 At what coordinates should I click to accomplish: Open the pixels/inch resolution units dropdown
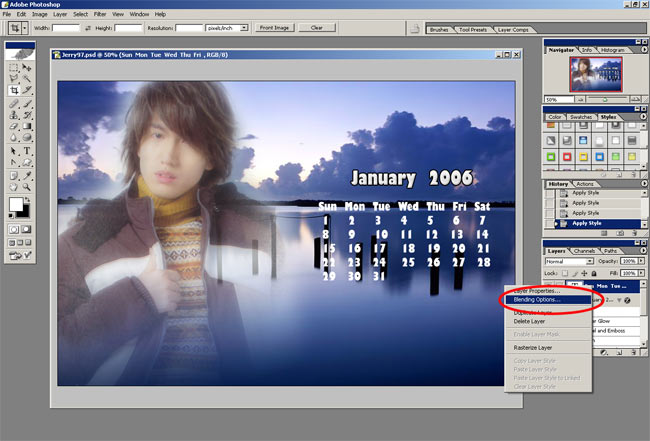coord(244,28)
